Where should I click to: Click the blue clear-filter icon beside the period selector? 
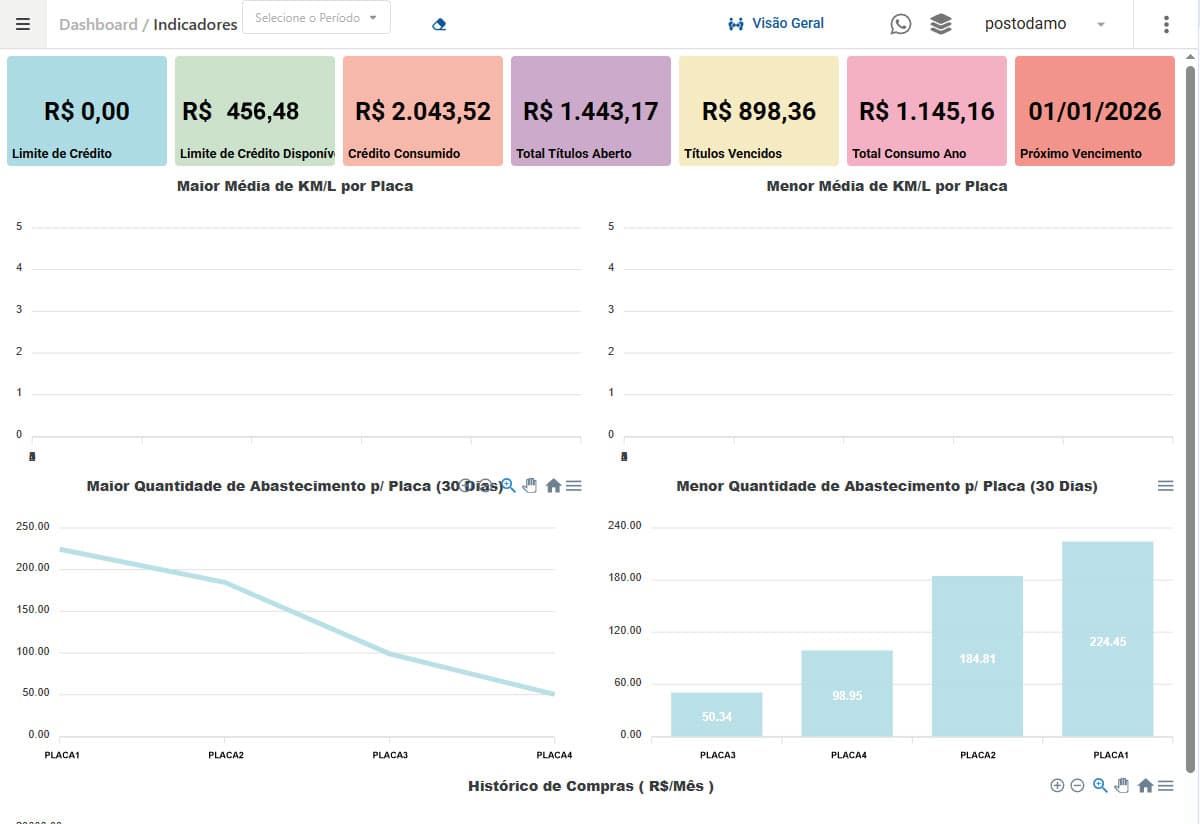(438, 24)
